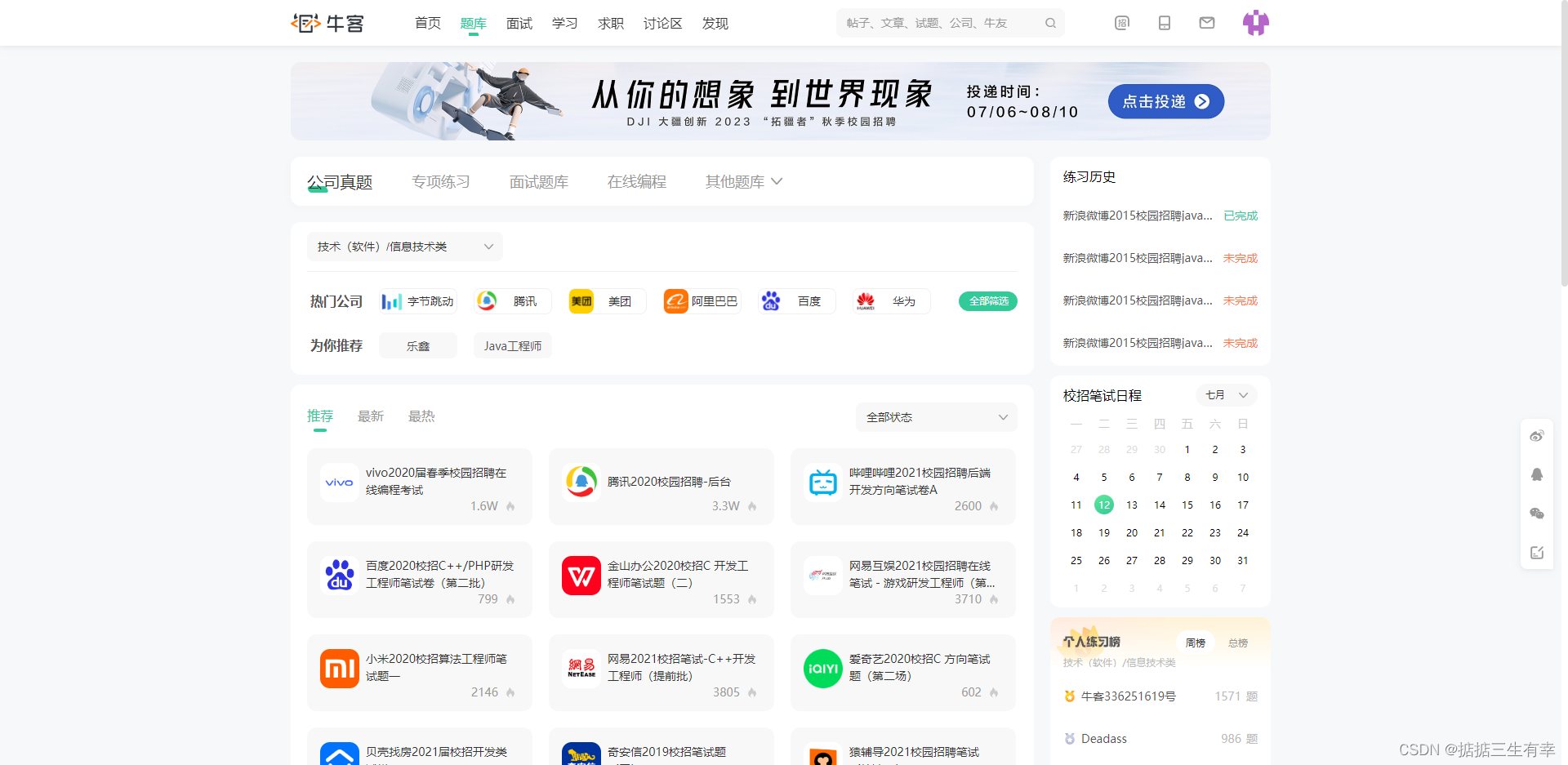Click the vivo logo on exam card
This screenshot has width=1568, height=765.
coord(340,483)
